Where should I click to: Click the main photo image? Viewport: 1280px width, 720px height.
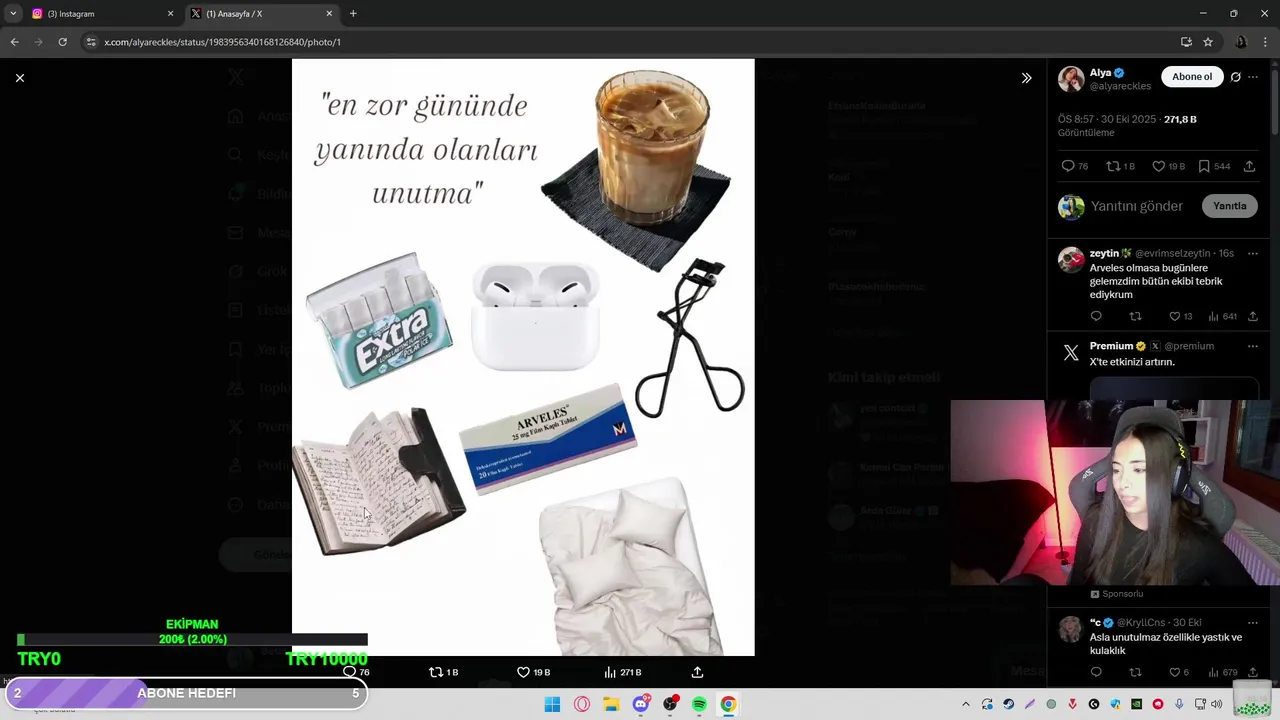point(523,357)
